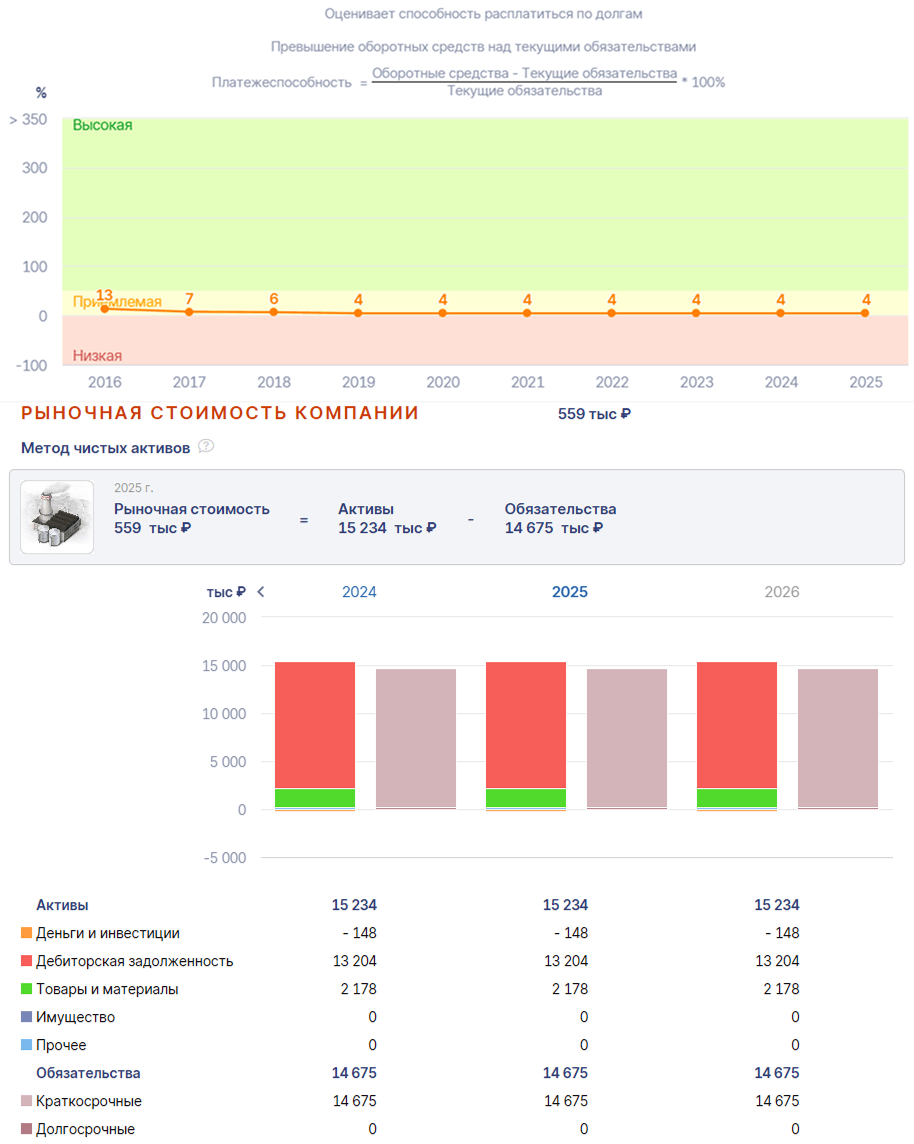Click the Имущество legend label
914x1144 pixels.
[x=76, y=1018]
